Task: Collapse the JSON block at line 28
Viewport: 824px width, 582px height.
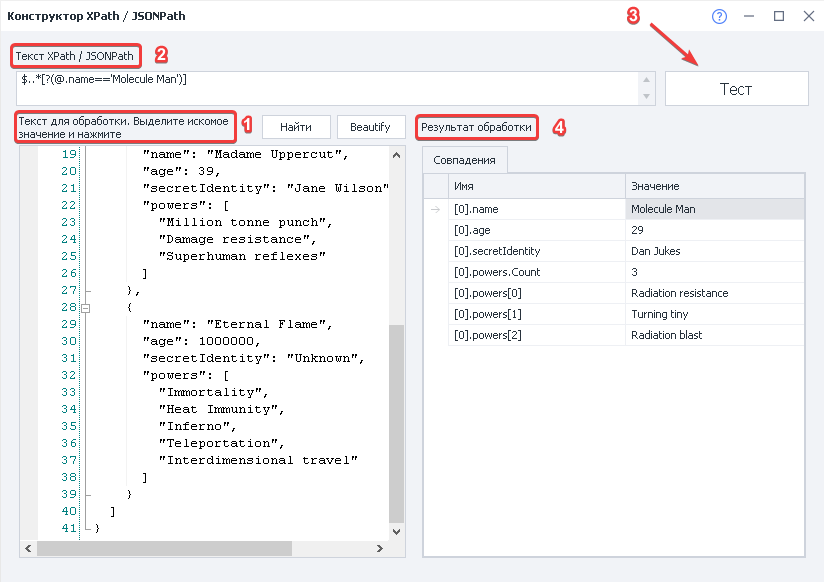Action: coord(85,308)
